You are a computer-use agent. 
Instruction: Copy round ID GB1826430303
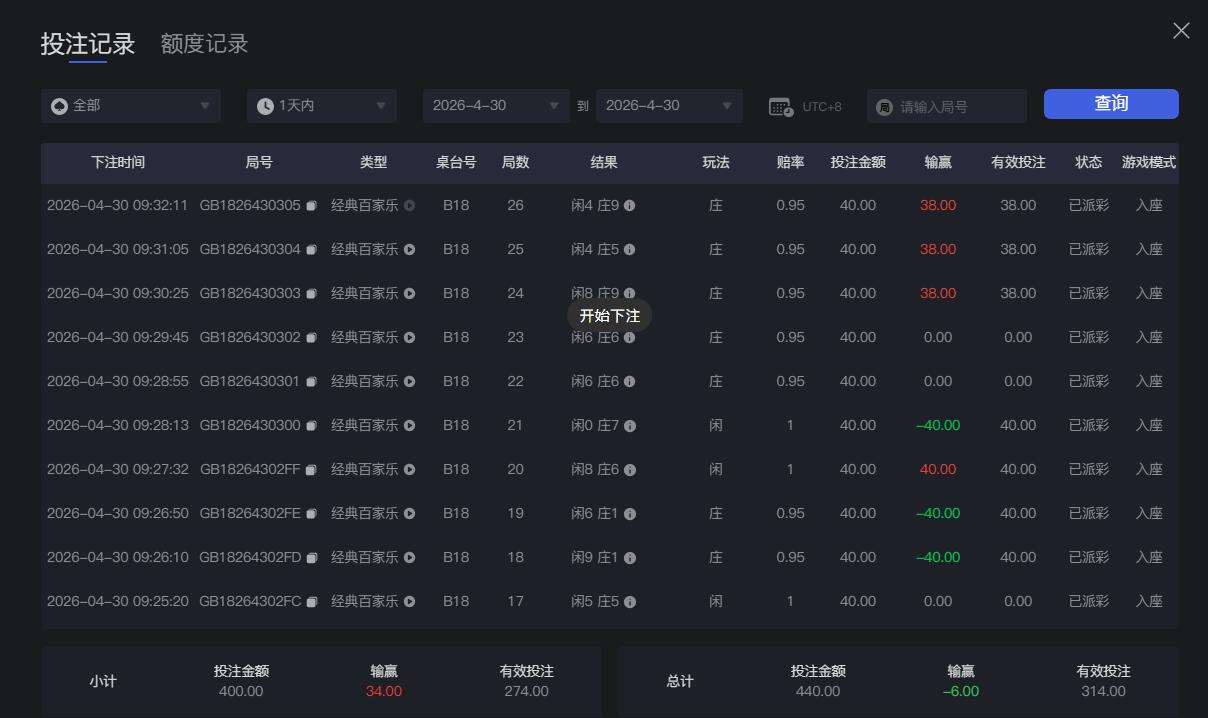311,294
